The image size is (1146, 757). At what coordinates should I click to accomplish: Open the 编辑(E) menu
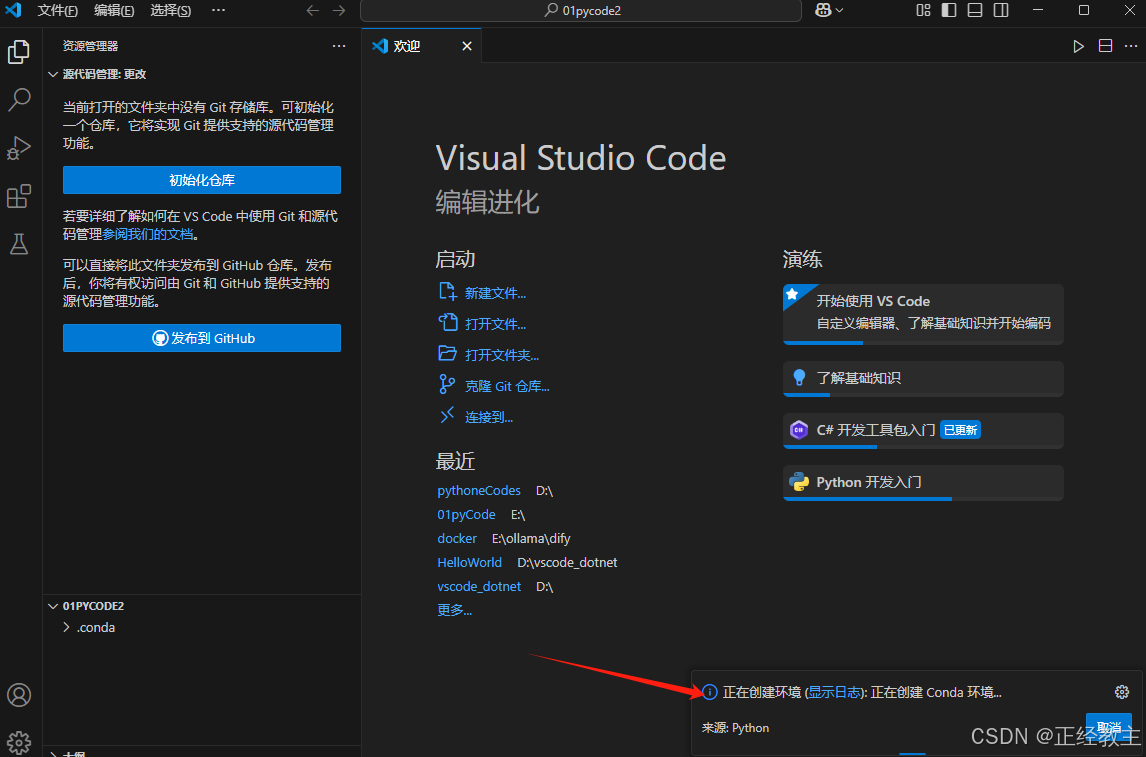[114, 10]
